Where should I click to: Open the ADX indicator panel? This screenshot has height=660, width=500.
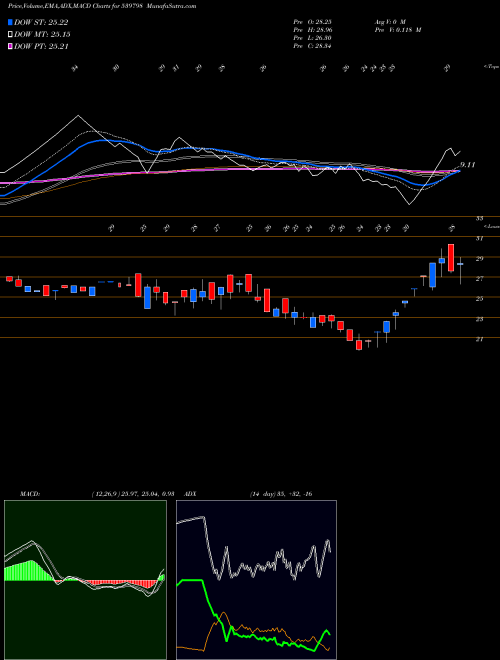coord(256,580)
